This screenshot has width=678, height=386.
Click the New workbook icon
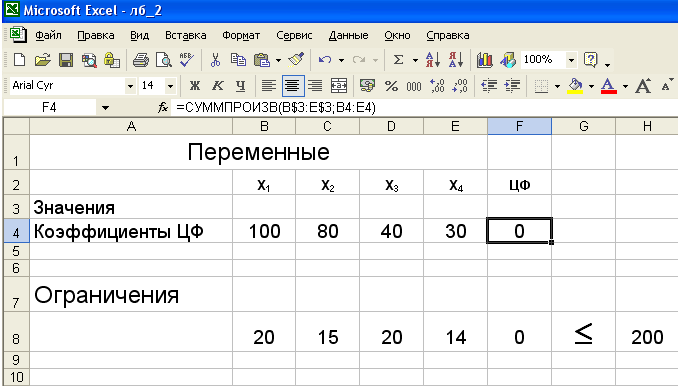click(19, 60)
